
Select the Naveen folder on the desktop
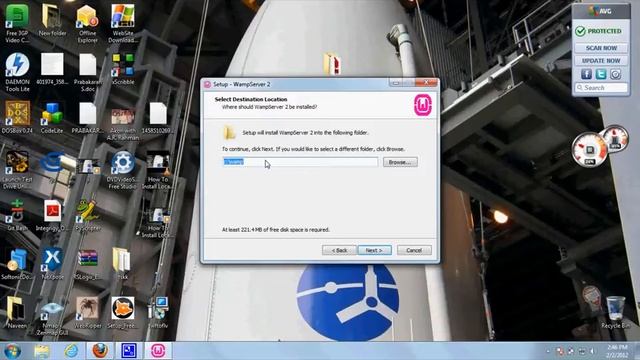(x=17, y=313)
